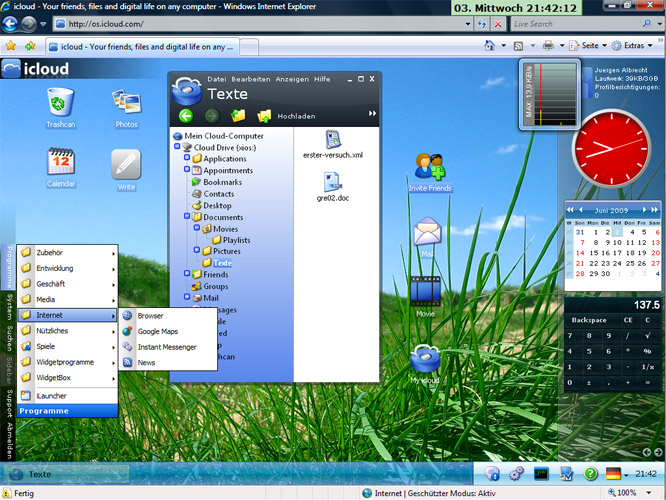Select Contacts in the folder tree
The width and height of the screenshot is (666, 500).
pos(218,194)
